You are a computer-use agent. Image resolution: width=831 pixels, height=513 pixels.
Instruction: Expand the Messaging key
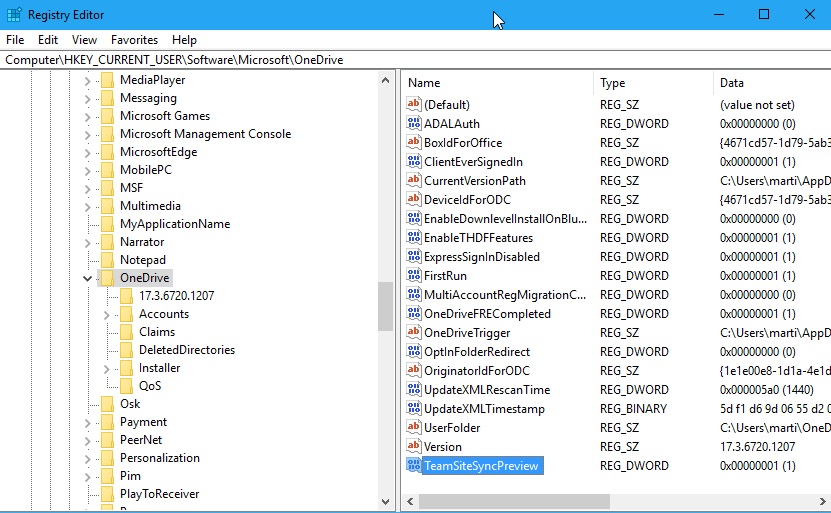(87, 99)
